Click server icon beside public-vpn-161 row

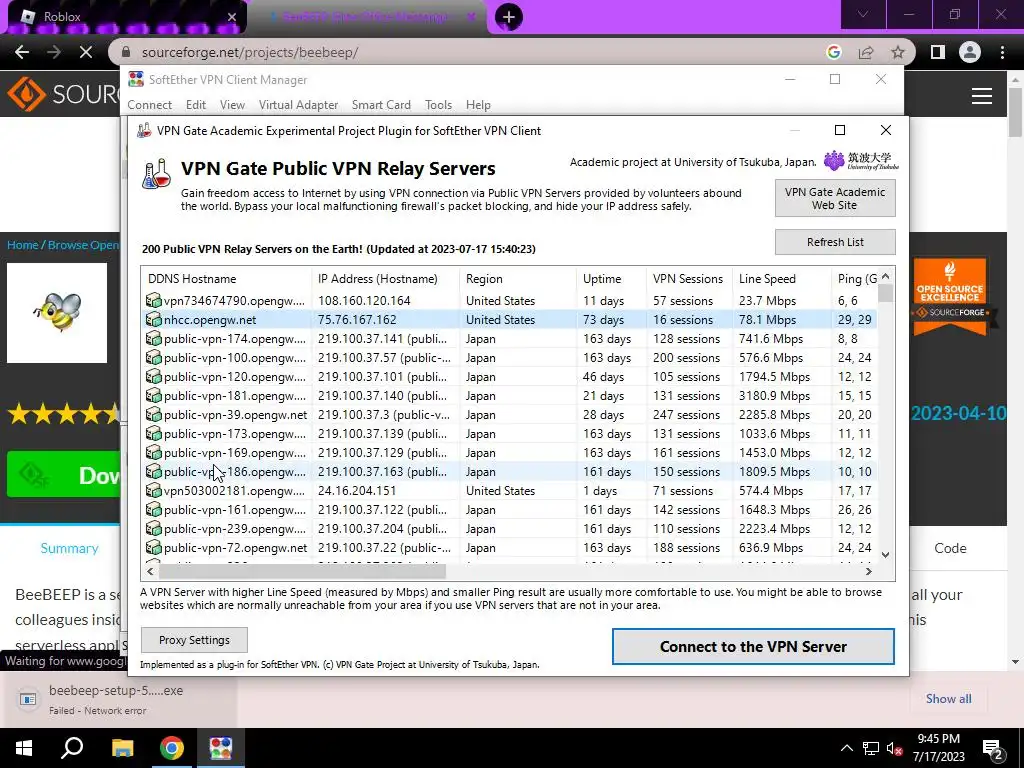(153, 509)
